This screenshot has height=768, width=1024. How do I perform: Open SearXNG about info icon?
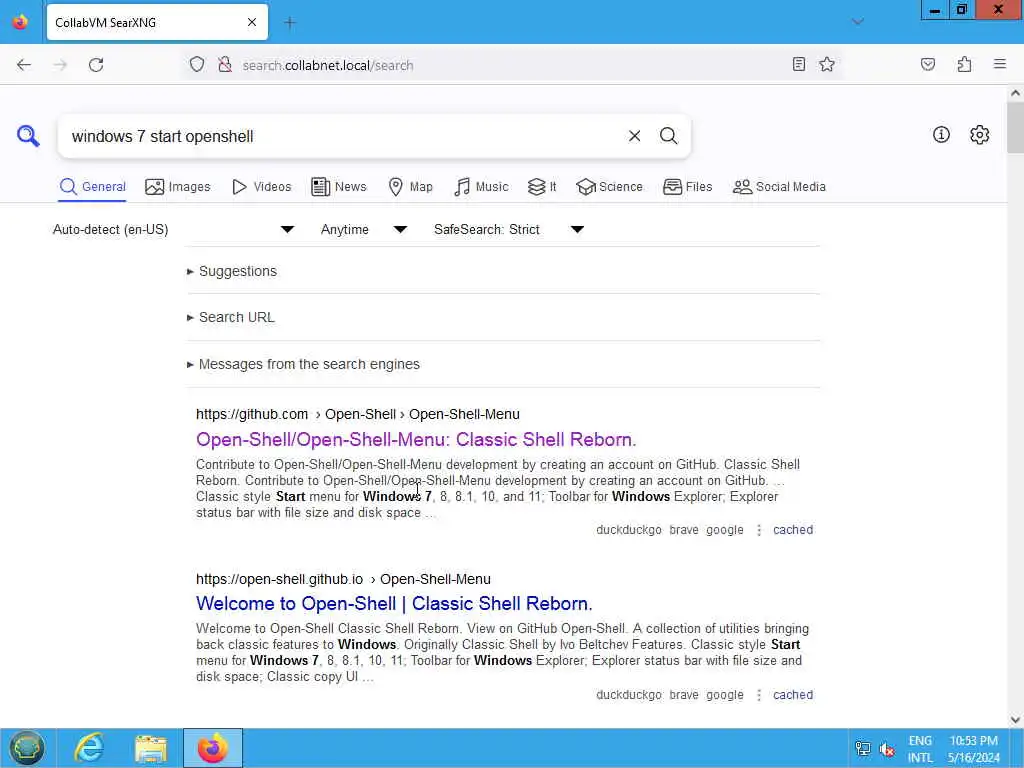941,135
